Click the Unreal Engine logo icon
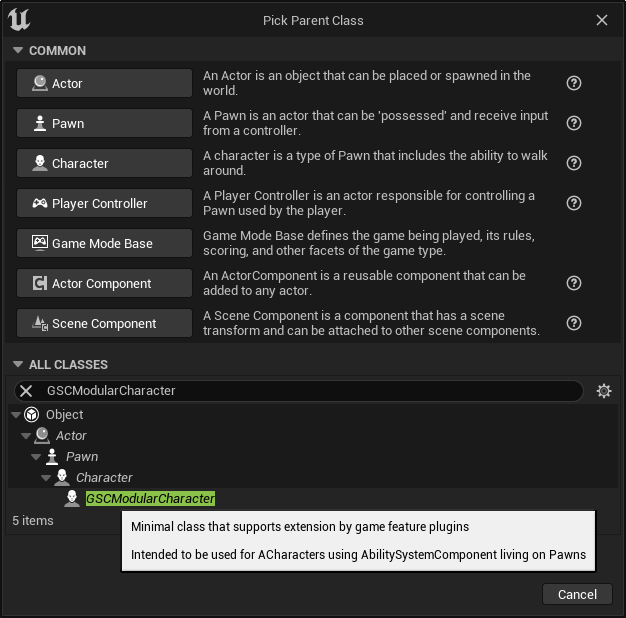The height and width of the screenshot is (618, 626). (x=20, y=20)
